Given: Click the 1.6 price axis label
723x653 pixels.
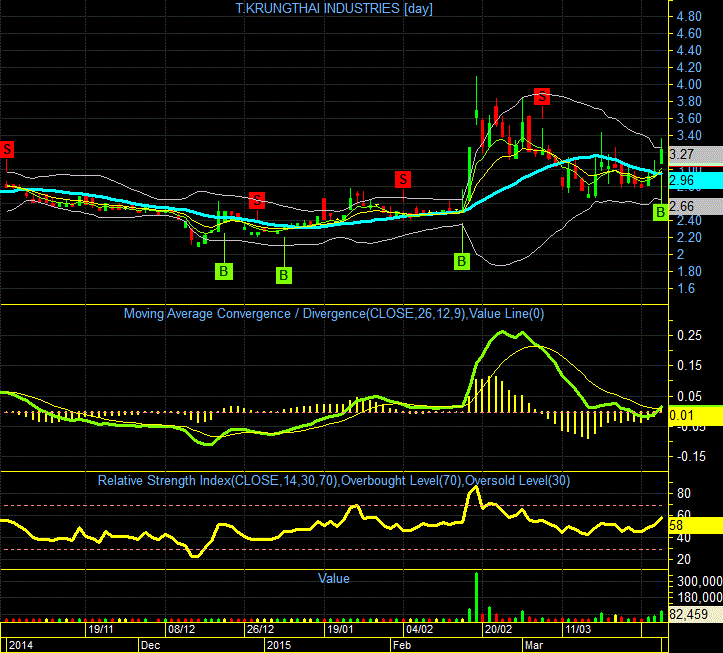Looking at the screenshot, I should [686, 289].
